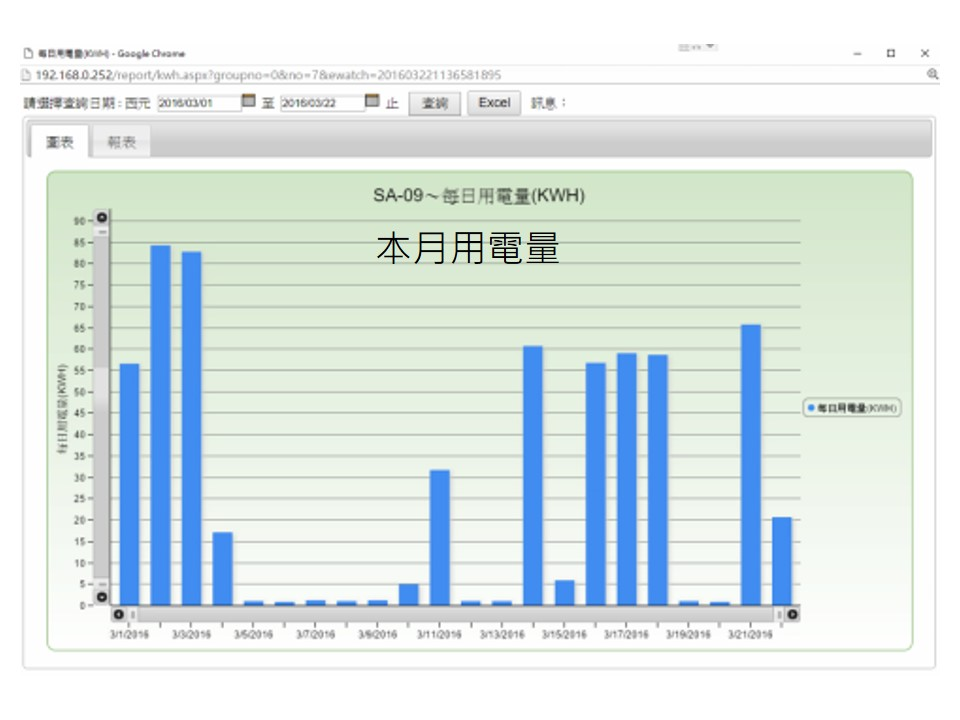Click the horizontal axis scroll-right arrow
This screenshot has width=960, height=720.
point(792,614)
